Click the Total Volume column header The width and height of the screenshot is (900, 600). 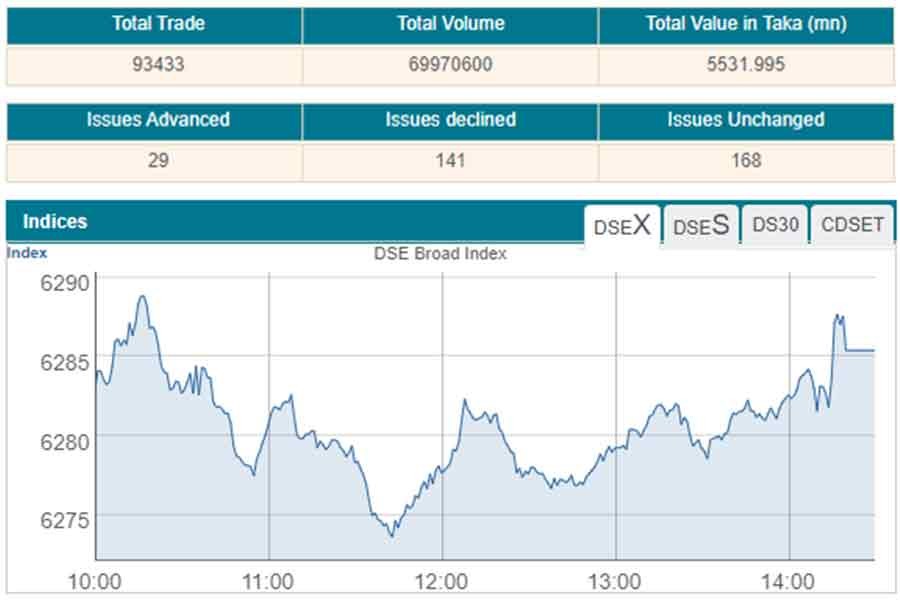[450, 24]
